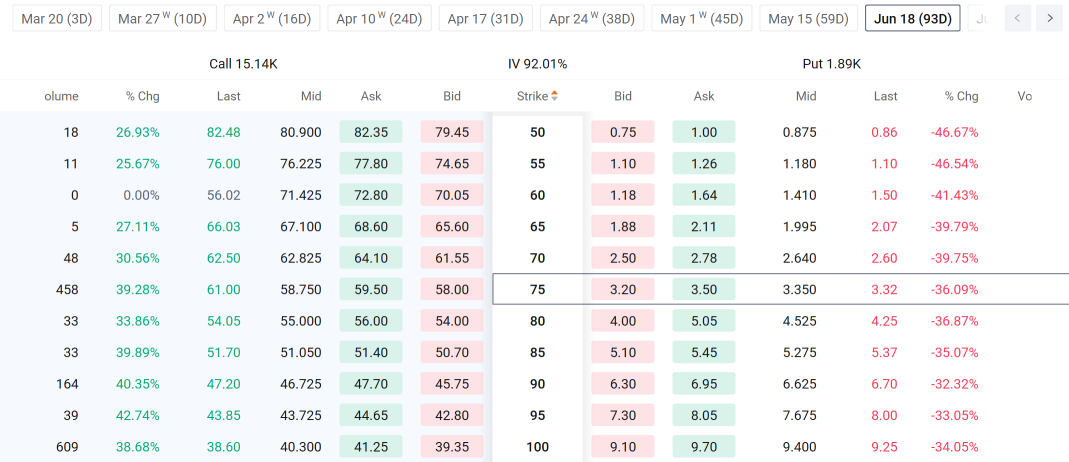Click call Ask 59.50 at strike 75
Screen dimensions: 1069x462
click(371, 290)
